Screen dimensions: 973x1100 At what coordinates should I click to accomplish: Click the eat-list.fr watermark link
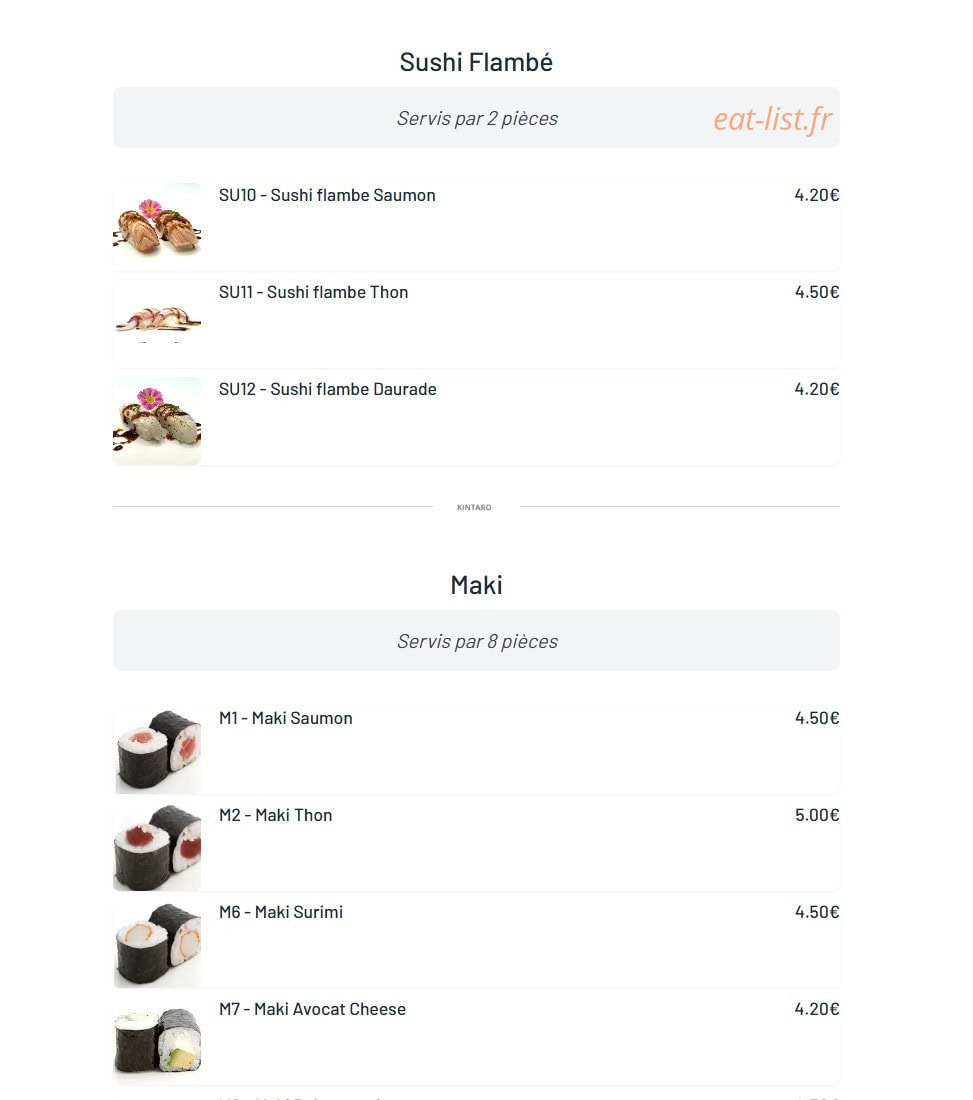(x=773, y=119)
